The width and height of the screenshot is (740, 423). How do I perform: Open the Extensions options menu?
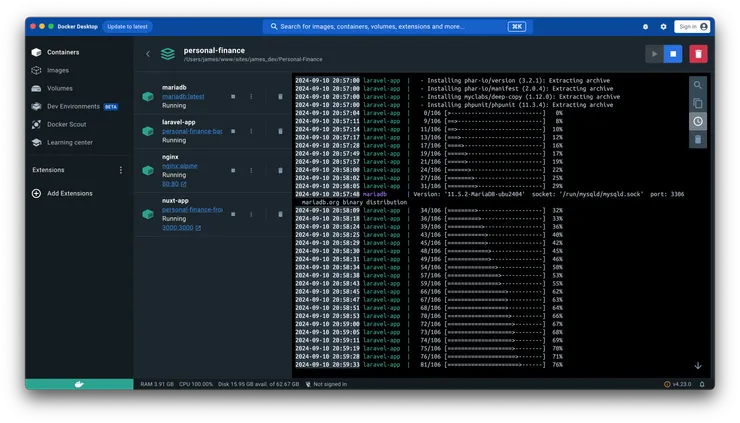[121, 170]
